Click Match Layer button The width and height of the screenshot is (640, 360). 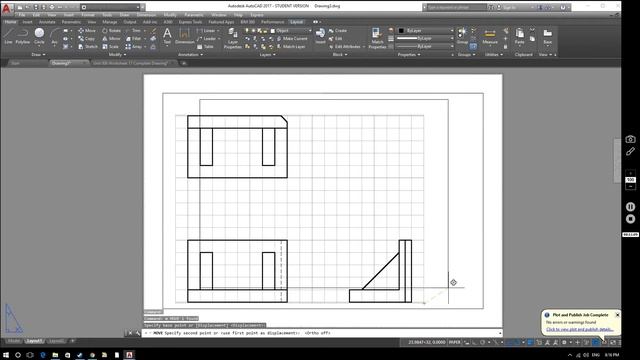(x=291, y=47)
